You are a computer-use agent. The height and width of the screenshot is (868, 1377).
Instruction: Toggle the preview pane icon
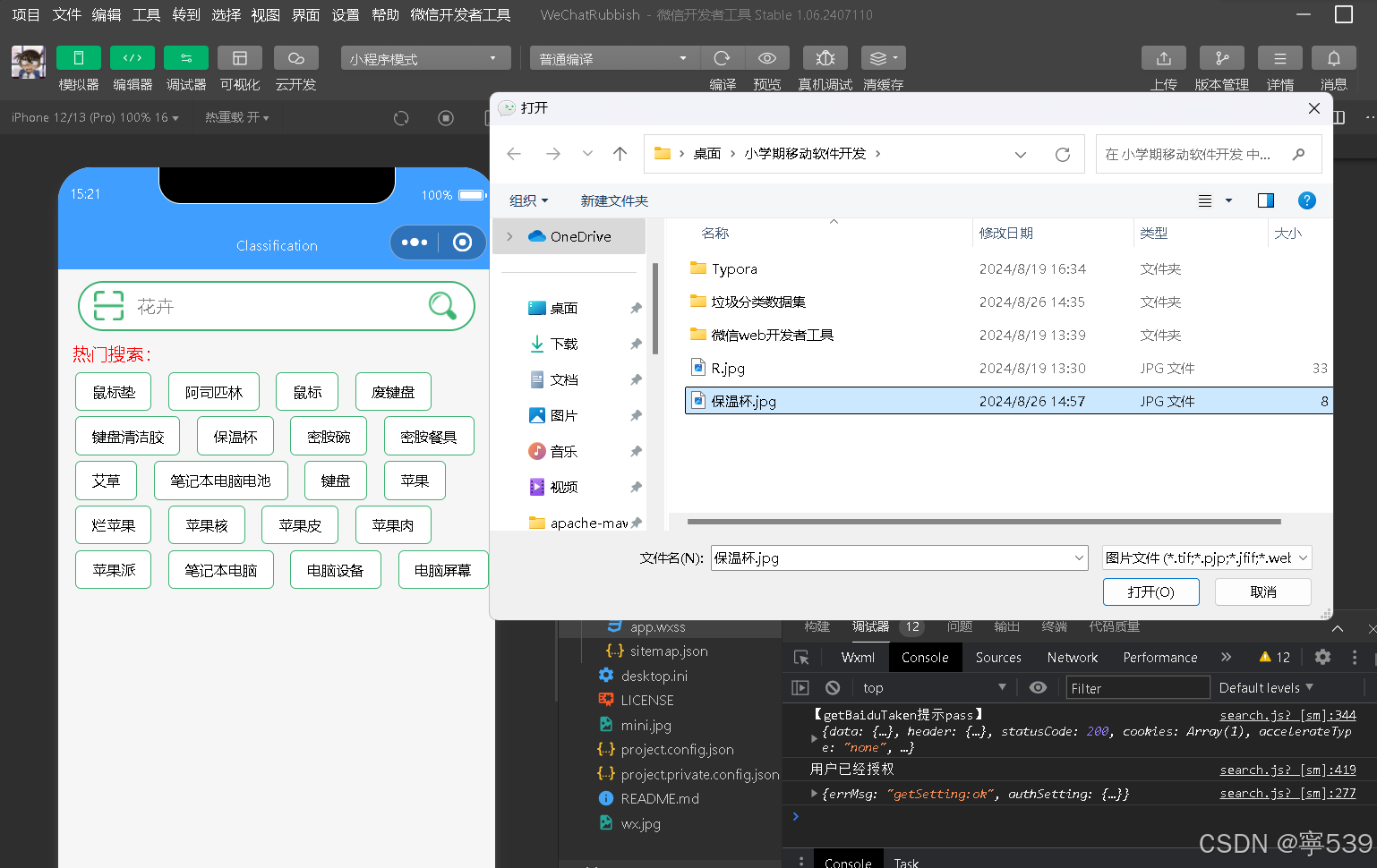click(1266, 200)
